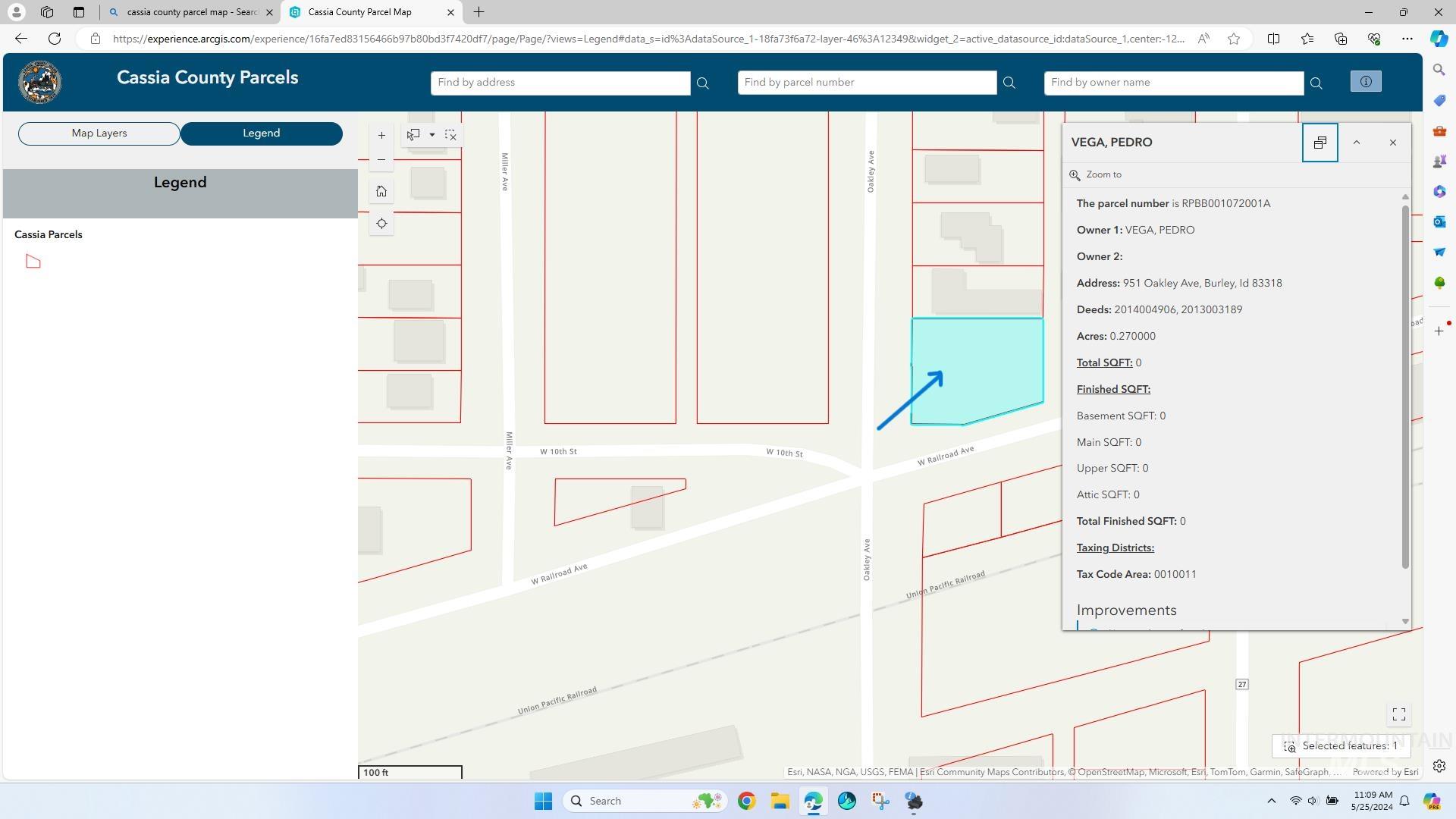The width and height of the screenshot is (1456, 819).
Task: Open the info (i) icon in the header
Action: click(1365, 81)
